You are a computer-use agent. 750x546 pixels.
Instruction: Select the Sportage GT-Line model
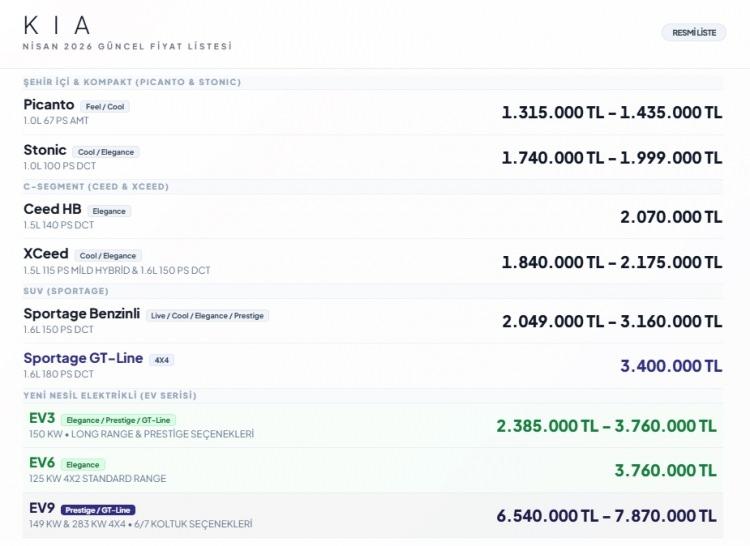(83, 358)
